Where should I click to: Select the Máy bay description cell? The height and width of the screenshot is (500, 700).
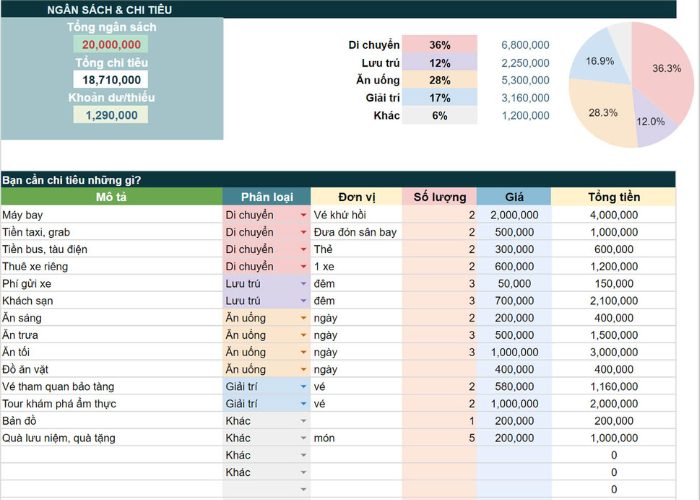(112, 215)
